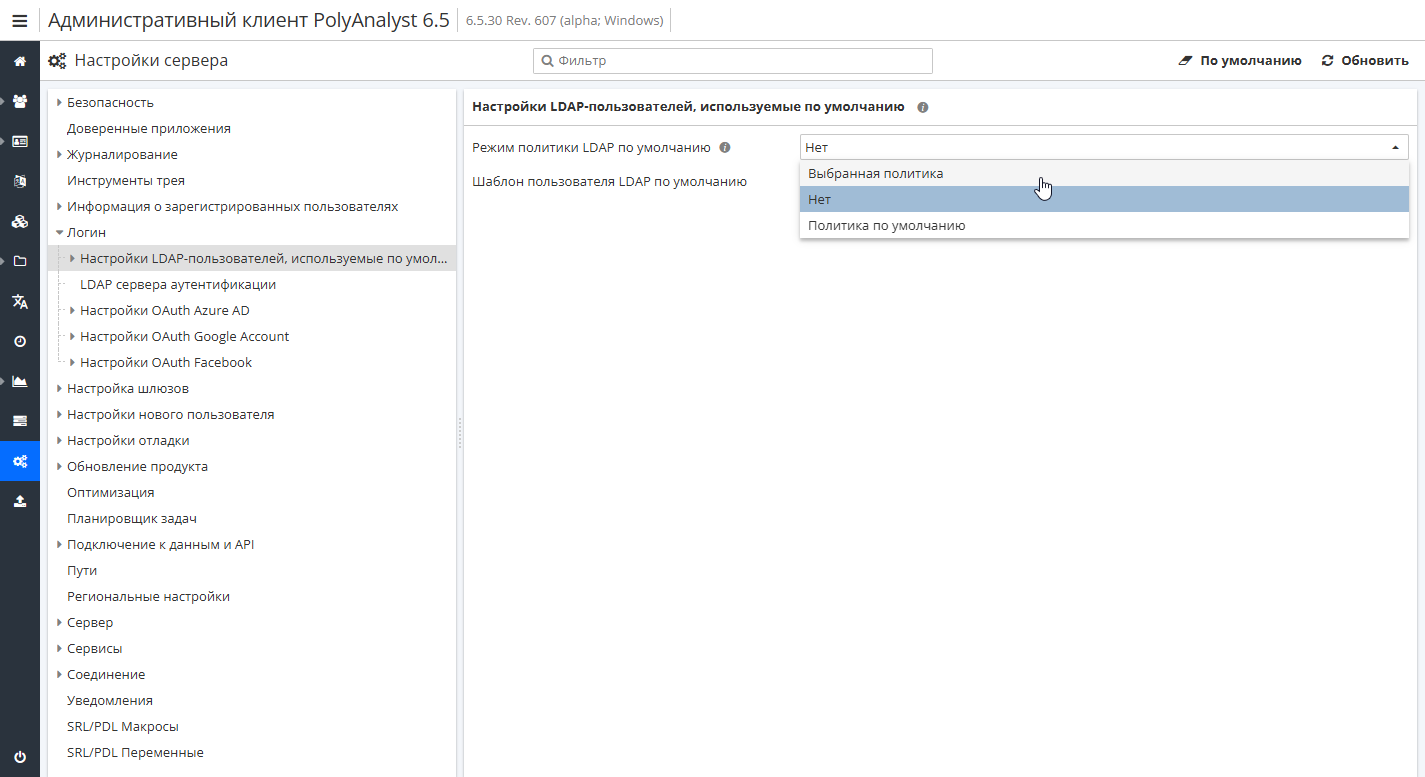
Task: Click the Настройки сервера page title
Action: click(x=151, y=60)
